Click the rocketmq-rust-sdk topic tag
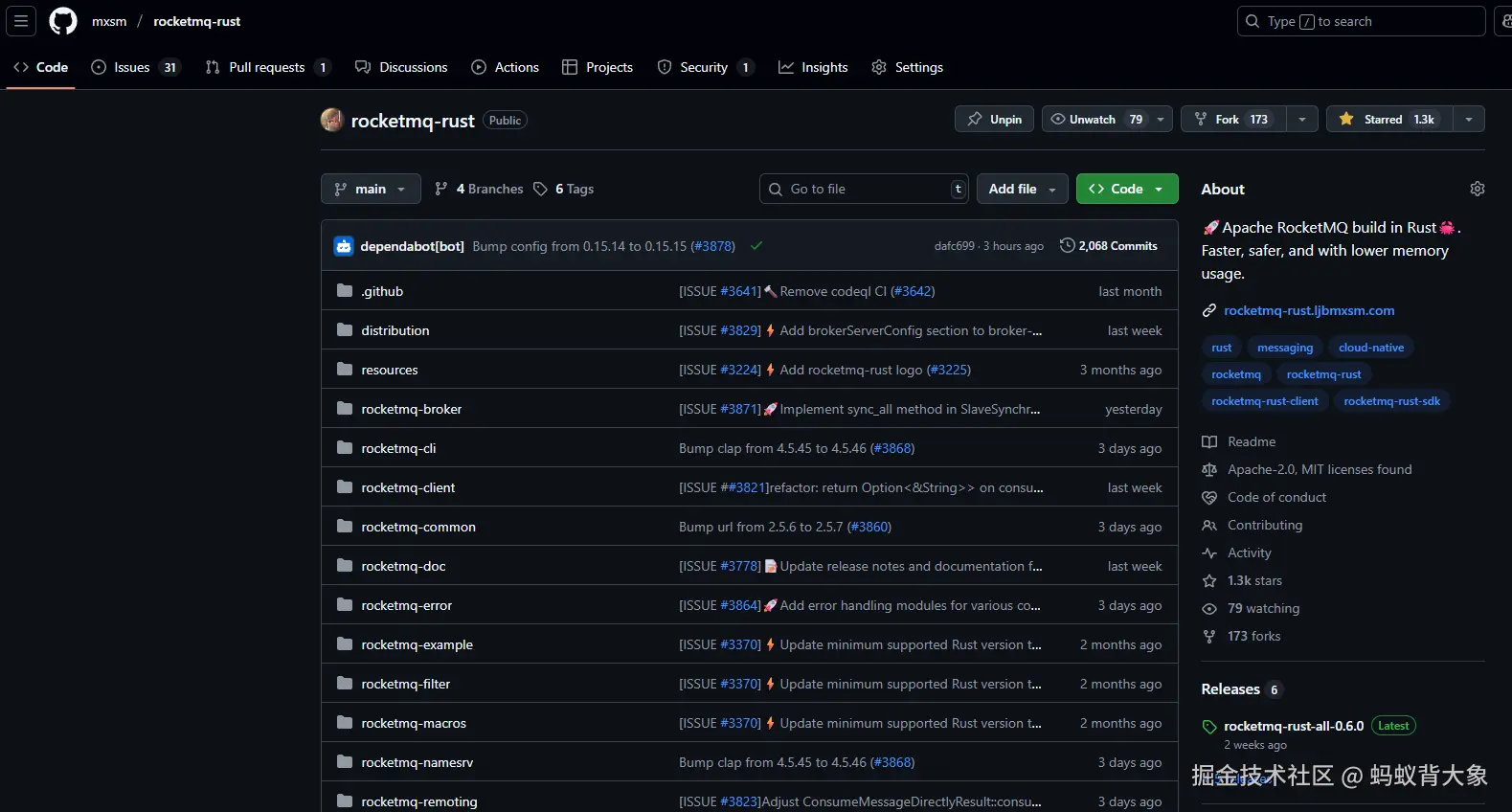The image size is (1512, 812). [x=1392, y=401]
